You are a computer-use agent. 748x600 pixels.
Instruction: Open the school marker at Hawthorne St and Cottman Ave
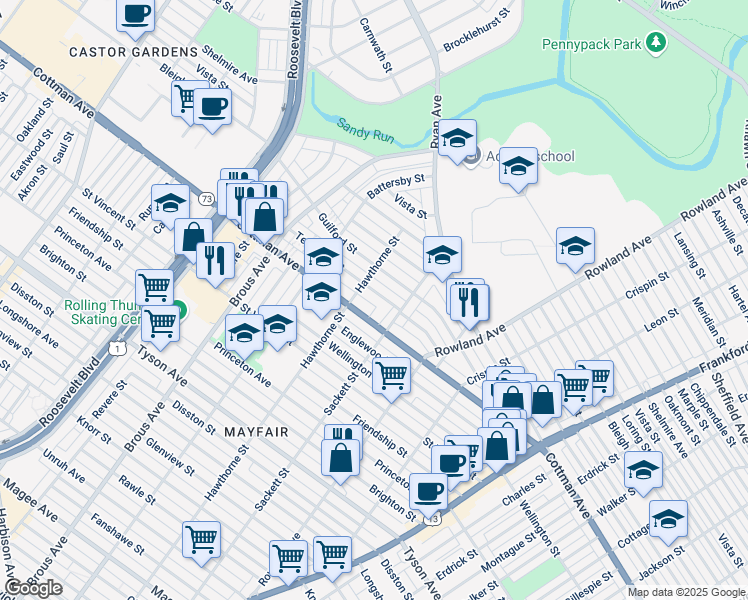322,295
